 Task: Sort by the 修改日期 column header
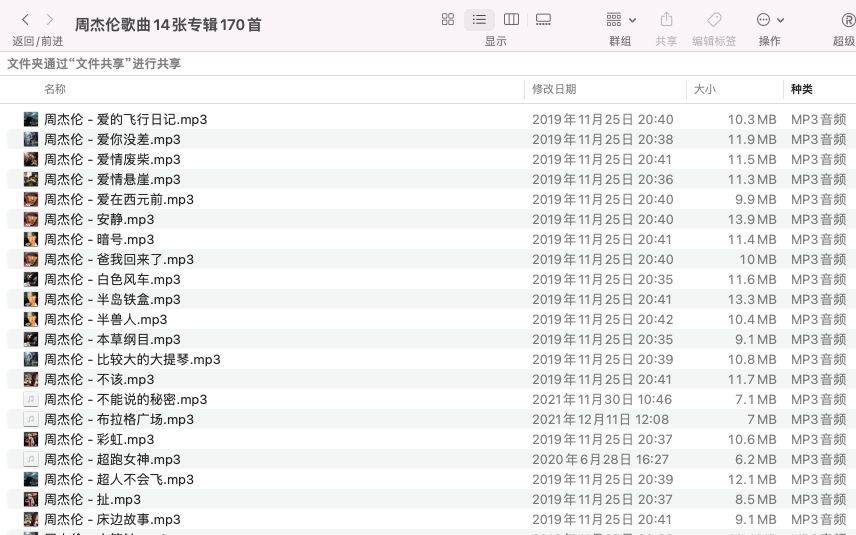coord(554,89)
